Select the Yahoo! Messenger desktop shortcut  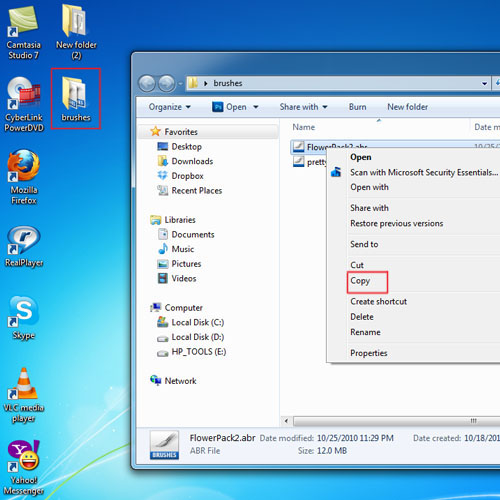point(24,467)
